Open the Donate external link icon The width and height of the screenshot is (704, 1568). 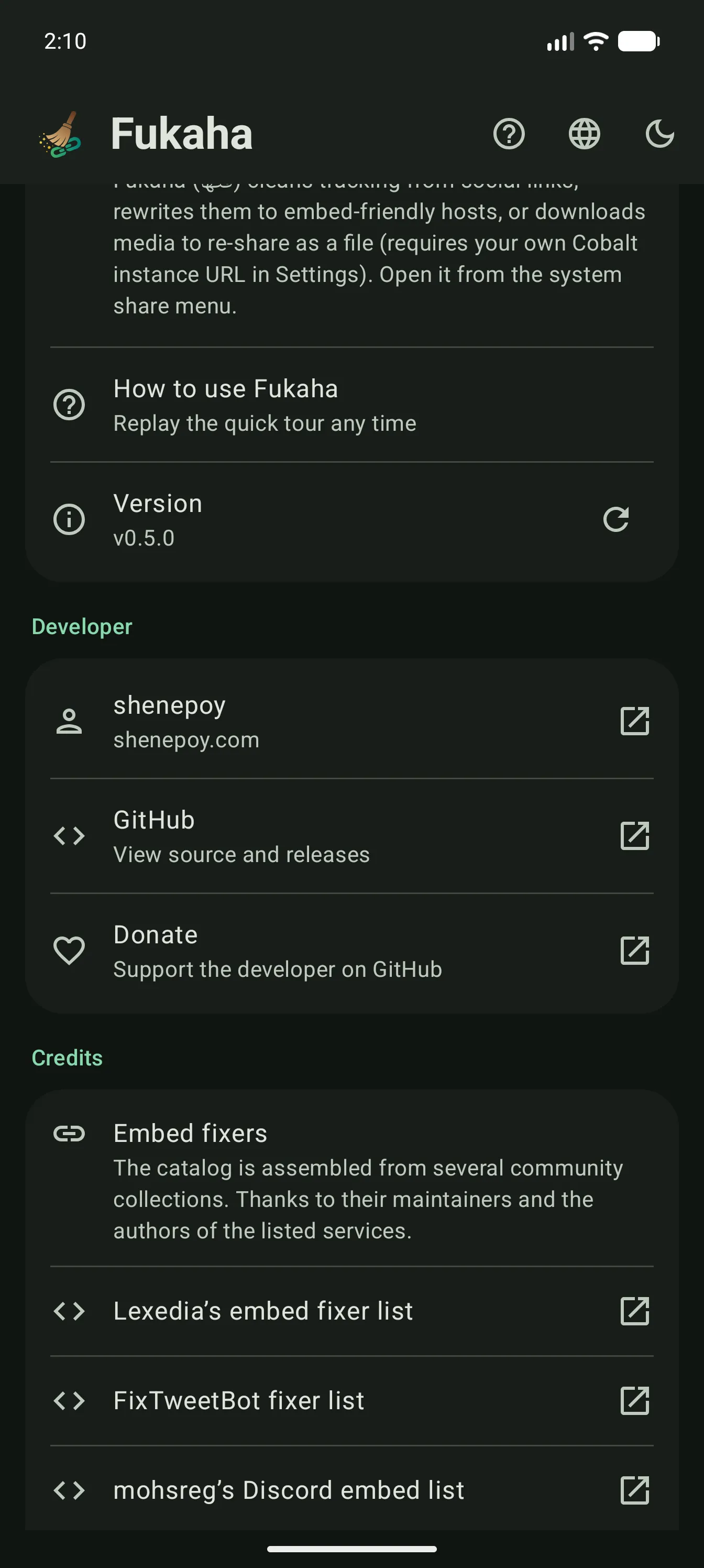coord(635,951)
